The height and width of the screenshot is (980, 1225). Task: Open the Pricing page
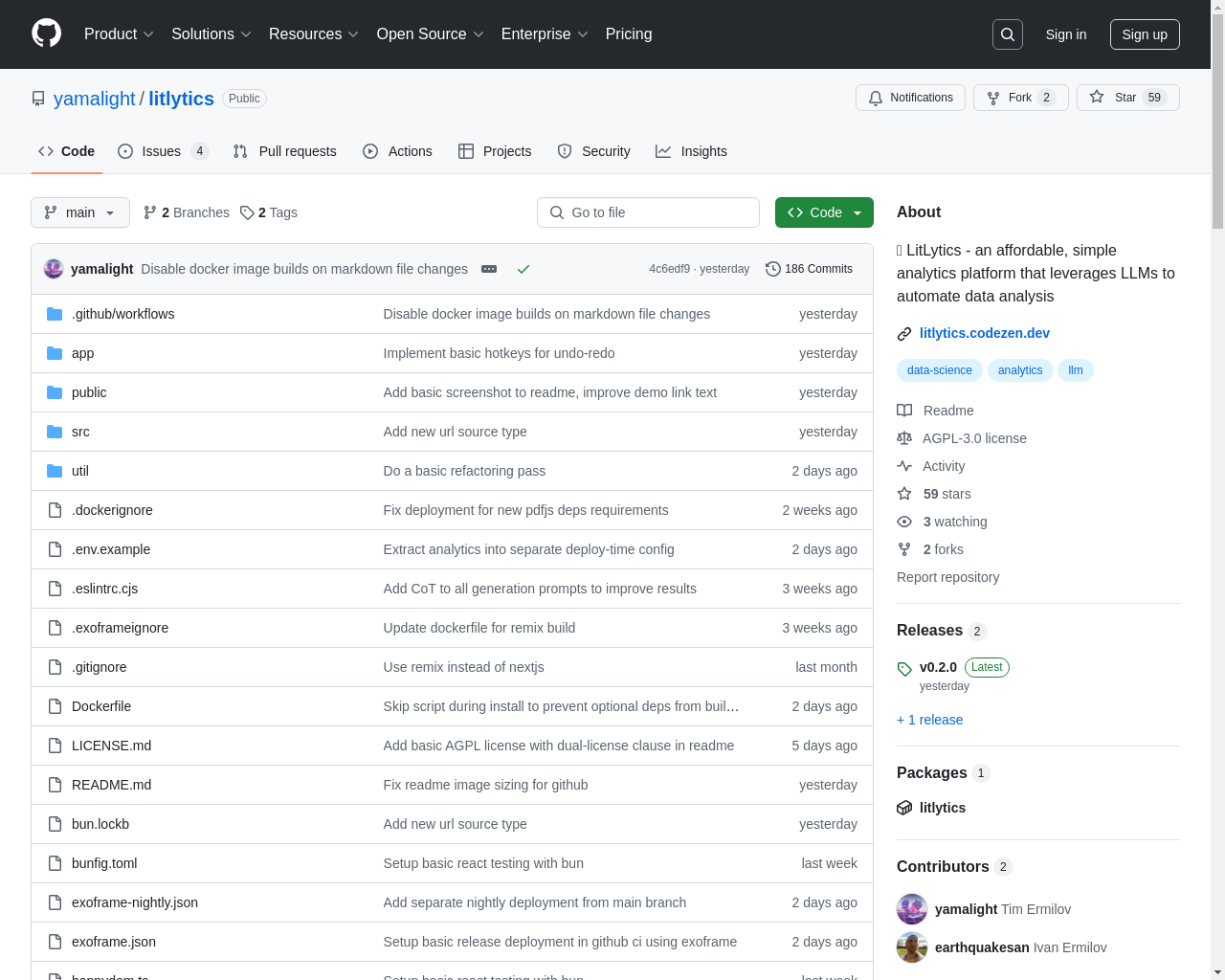coord(629,34)
